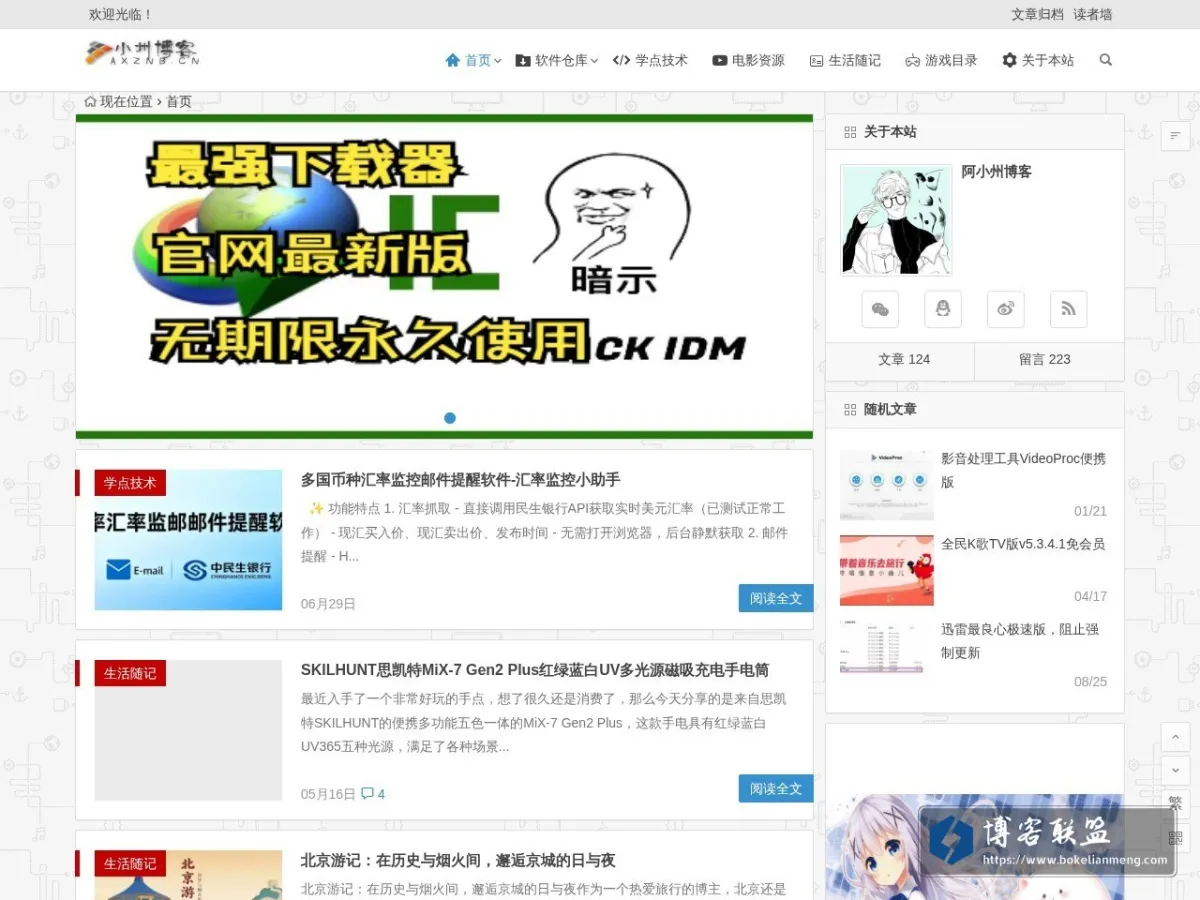1200x900 pixels.
Task: Click the 关于本站 sidebar panel heading
Action: tap(890, 132)
